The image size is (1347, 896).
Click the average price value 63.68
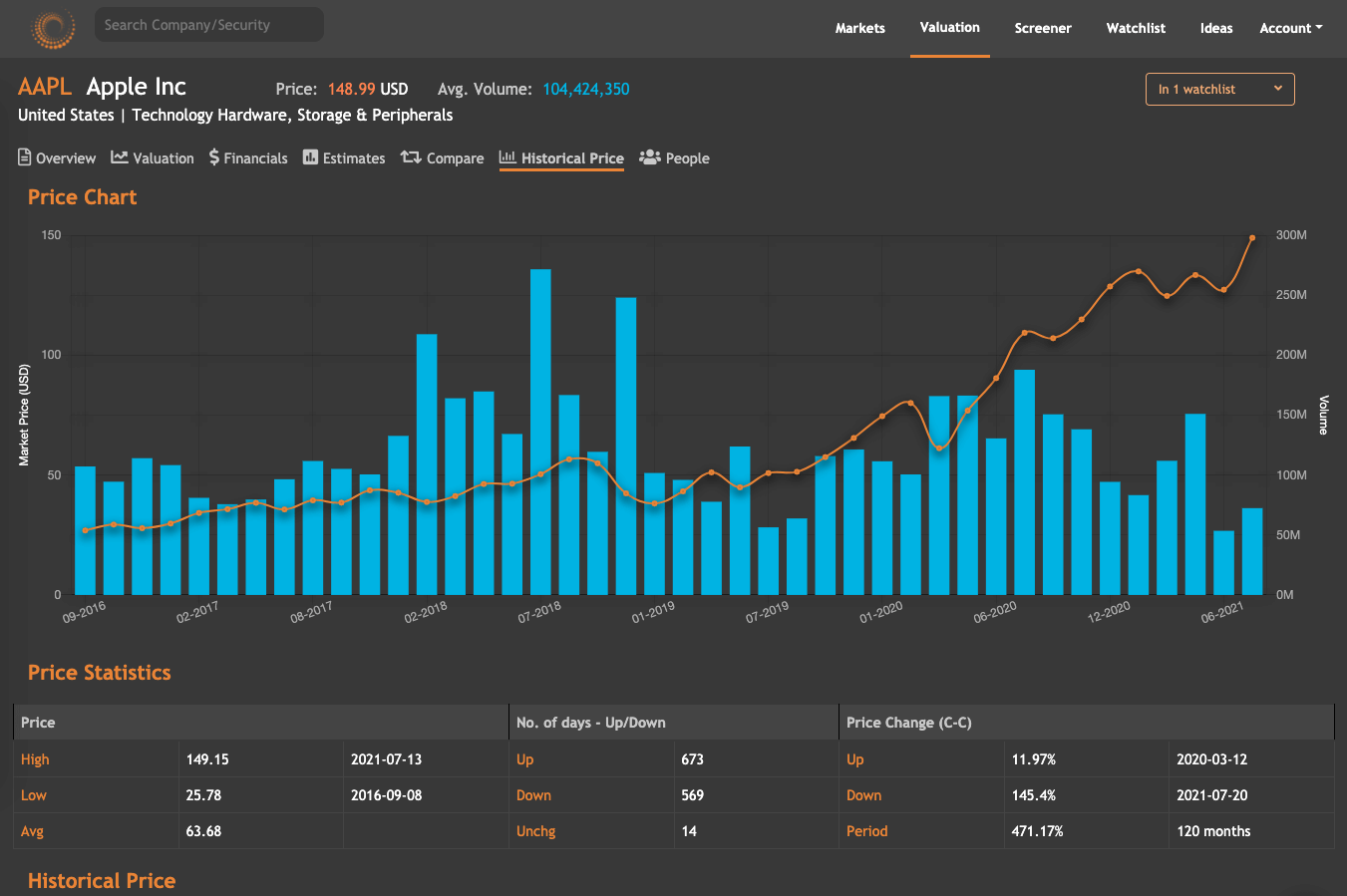click(203, 831)
